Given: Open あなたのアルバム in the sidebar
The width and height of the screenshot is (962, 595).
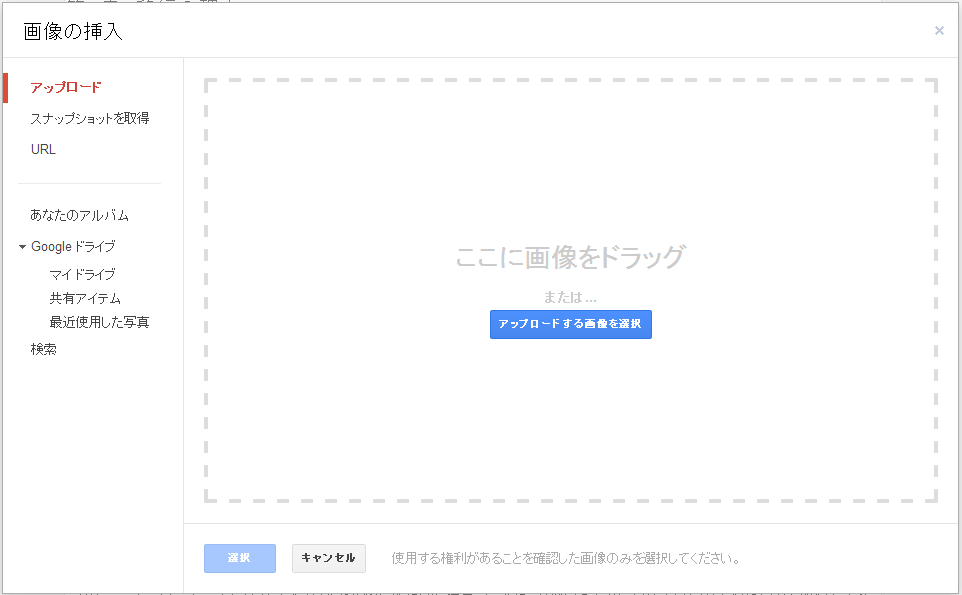Looking at the screenshot, I should [79, 215].
